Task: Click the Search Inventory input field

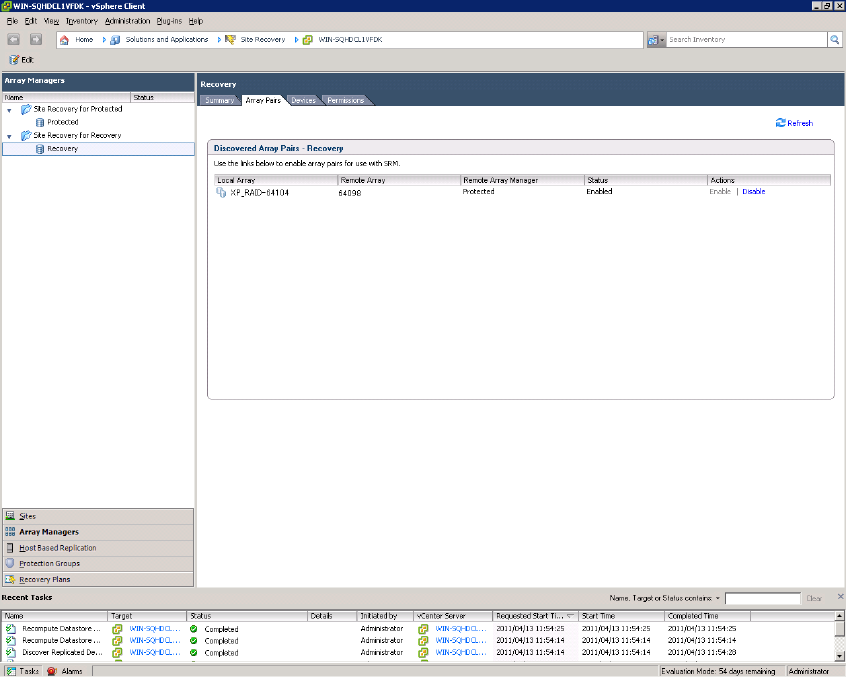Action: pos(745,40)
